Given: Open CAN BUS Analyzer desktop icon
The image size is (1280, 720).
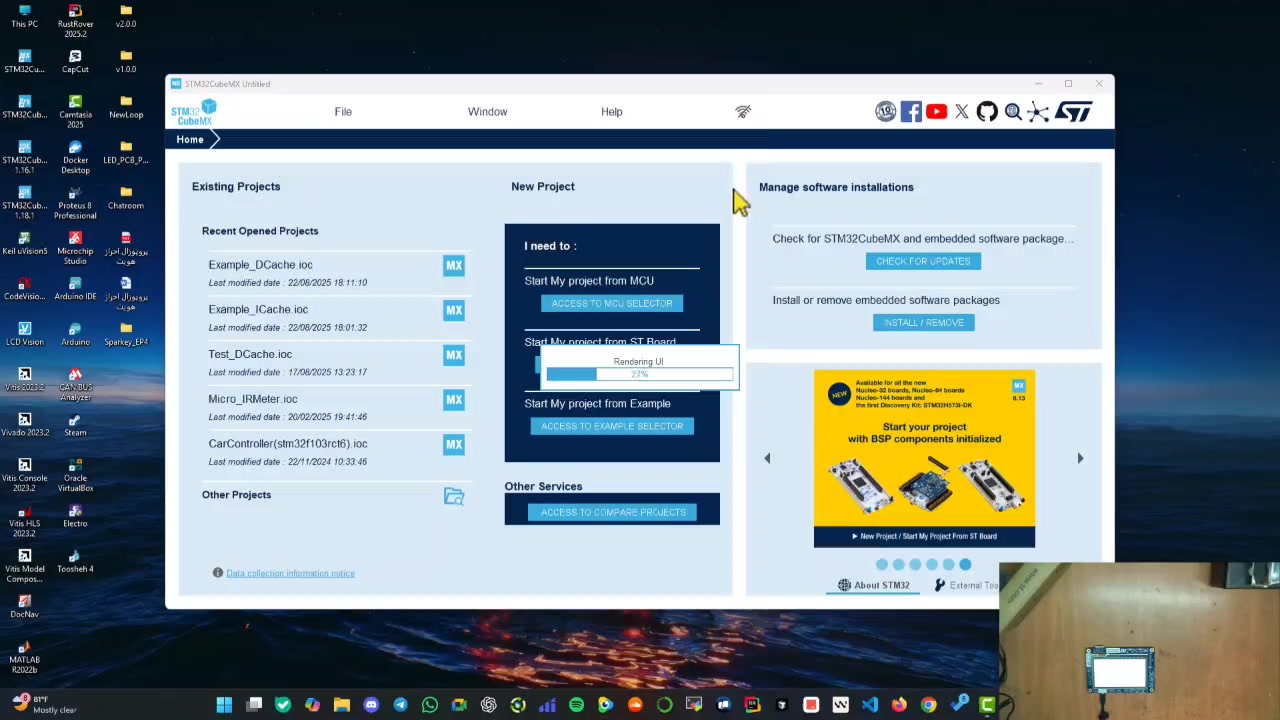Looking at the screenshot, I should [75, 385].
